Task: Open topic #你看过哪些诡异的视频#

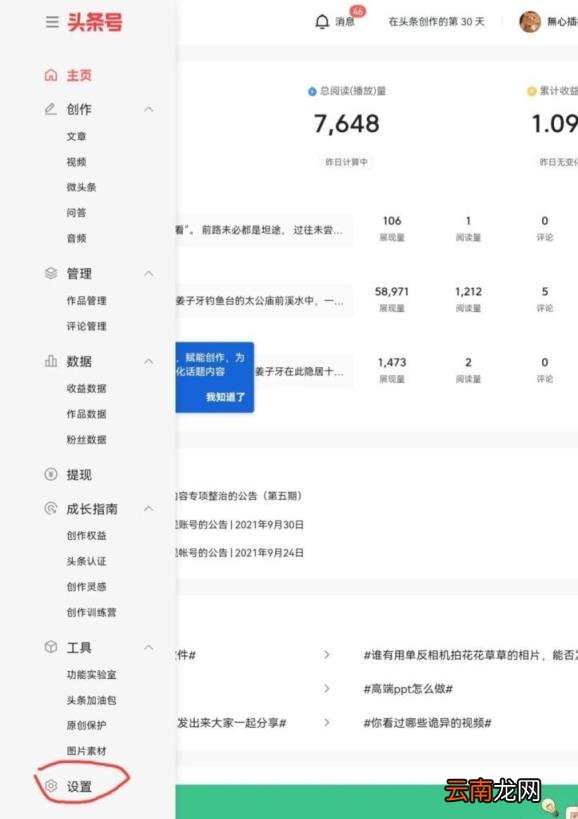Action: [427, 723]
